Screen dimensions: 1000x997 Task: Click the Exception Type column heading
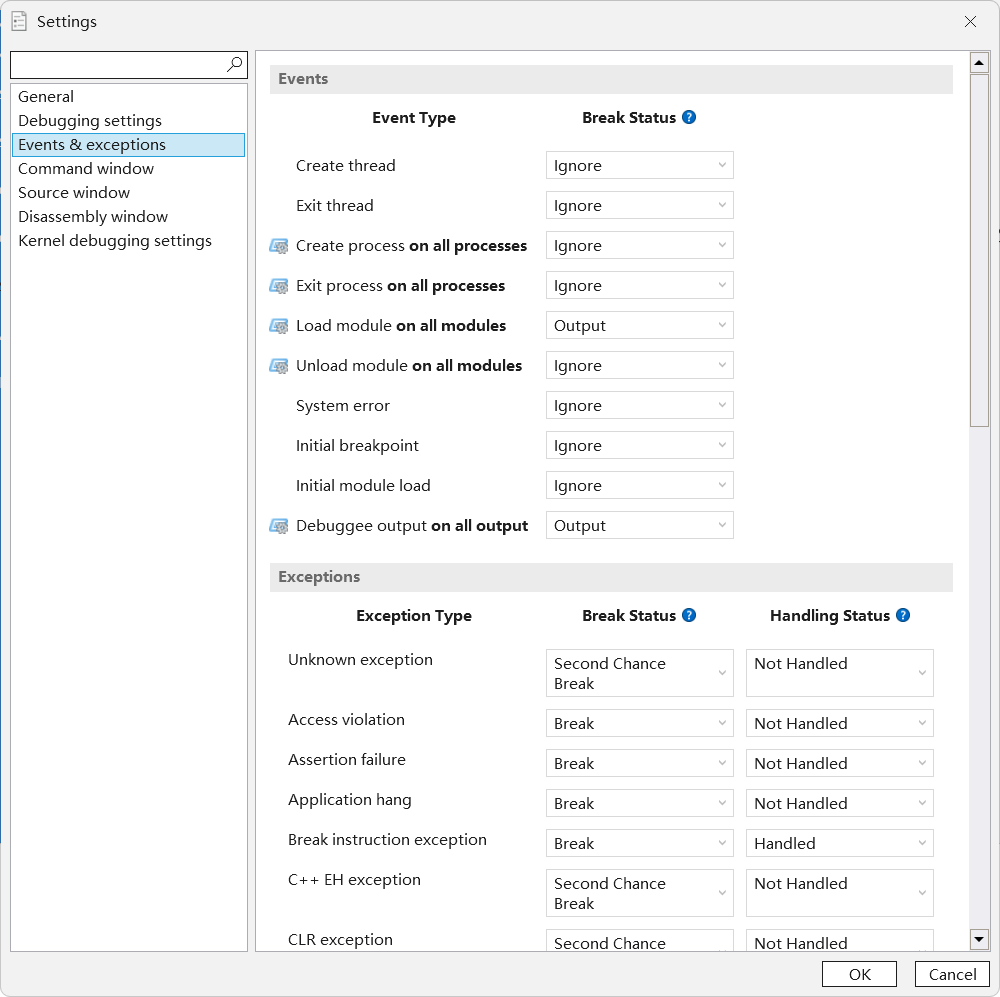[x=414, y=616]
